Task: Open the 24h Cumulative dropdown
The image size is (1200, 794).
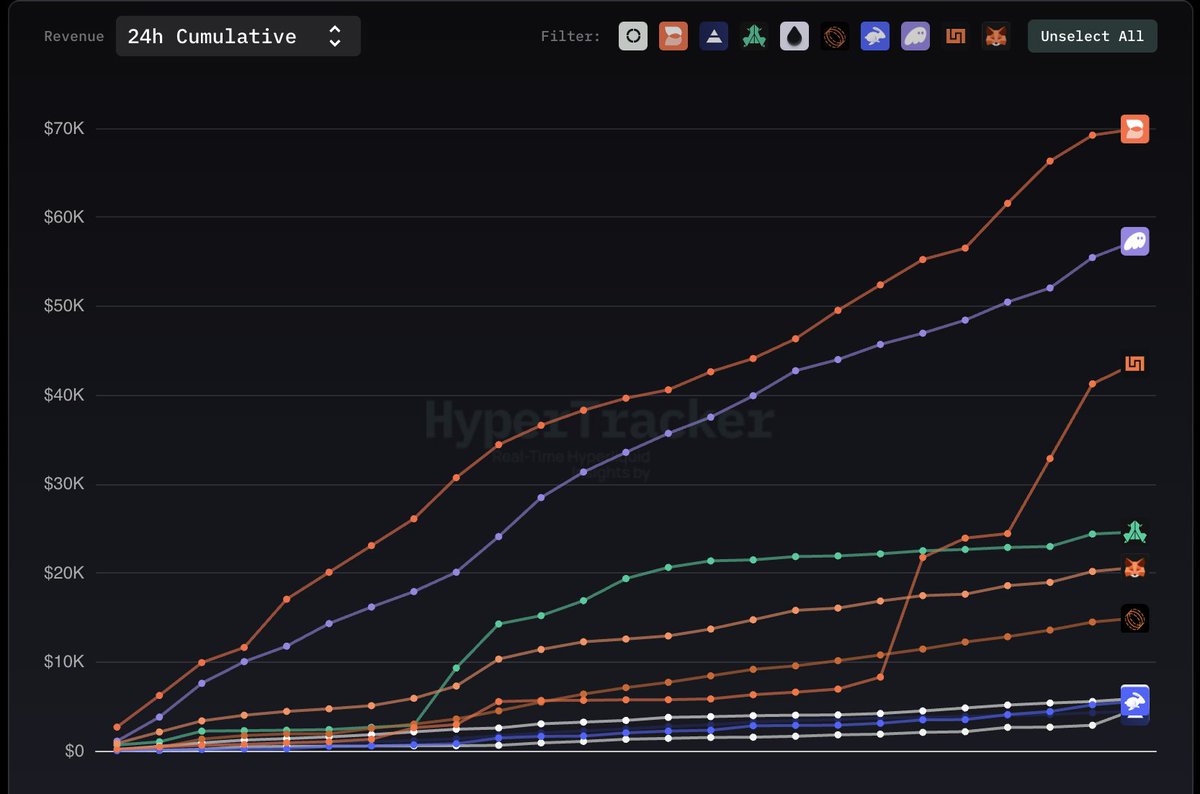Action: (238, 36)
